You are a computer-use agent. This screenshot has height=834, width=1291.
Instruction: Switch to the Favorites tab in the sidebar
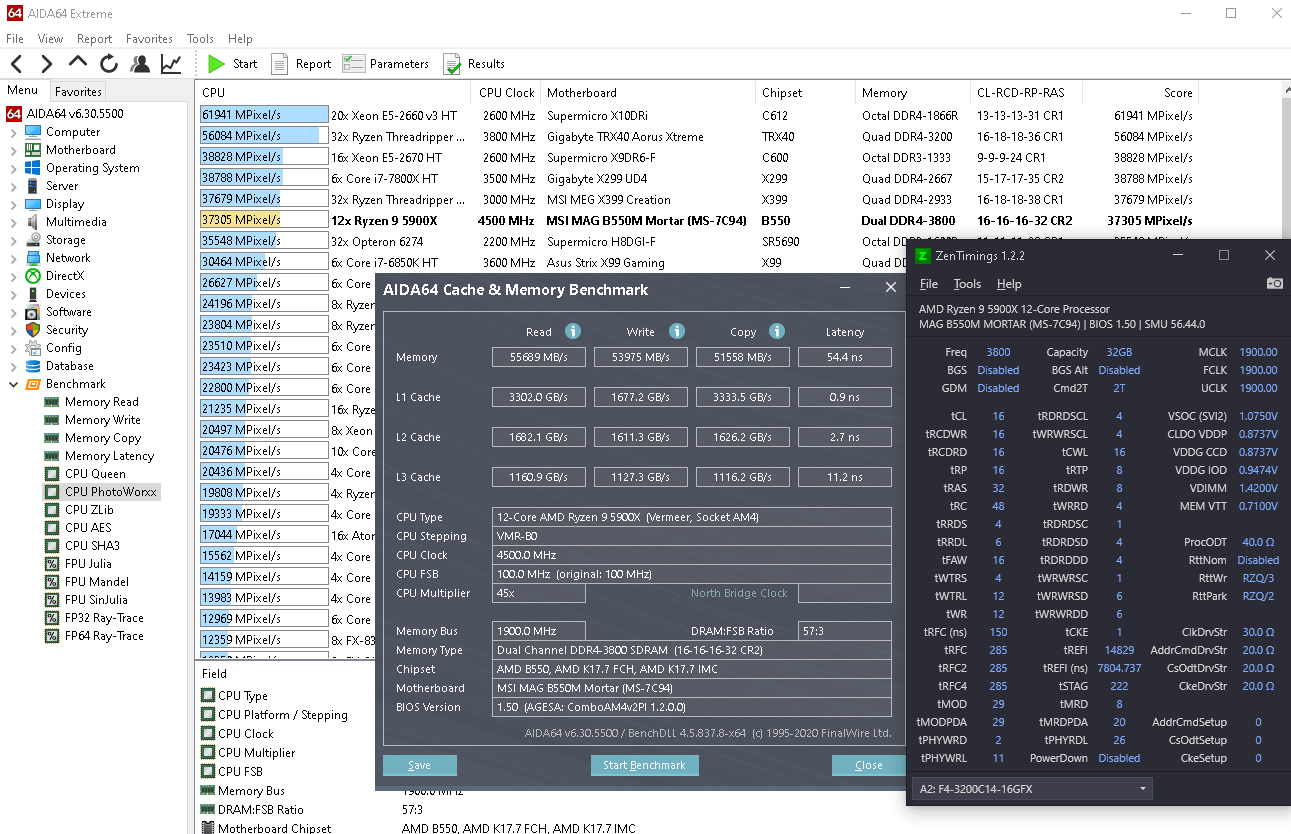click(78, 91)
